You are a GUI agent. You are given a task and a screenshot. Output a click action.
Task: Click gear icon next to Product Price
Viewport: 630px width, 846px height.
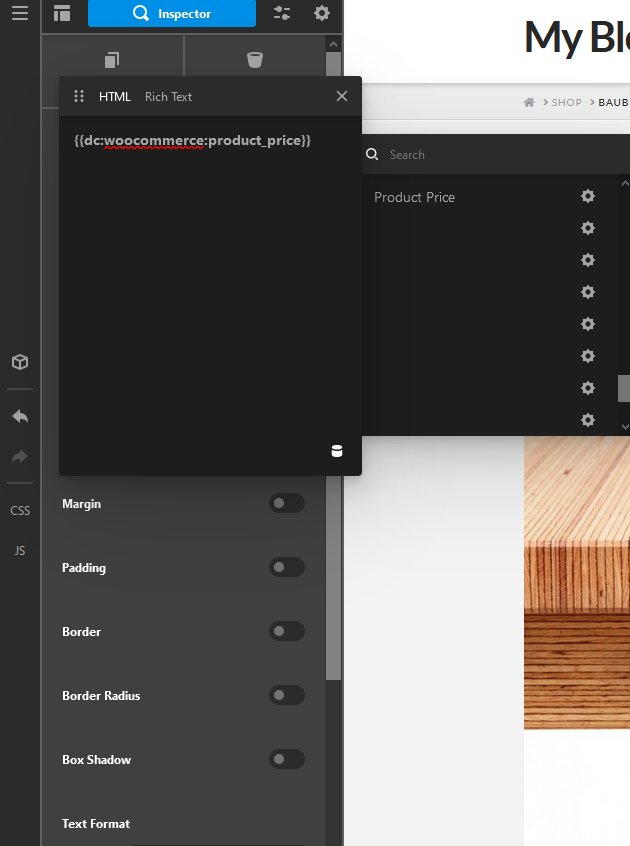point(588,197)
